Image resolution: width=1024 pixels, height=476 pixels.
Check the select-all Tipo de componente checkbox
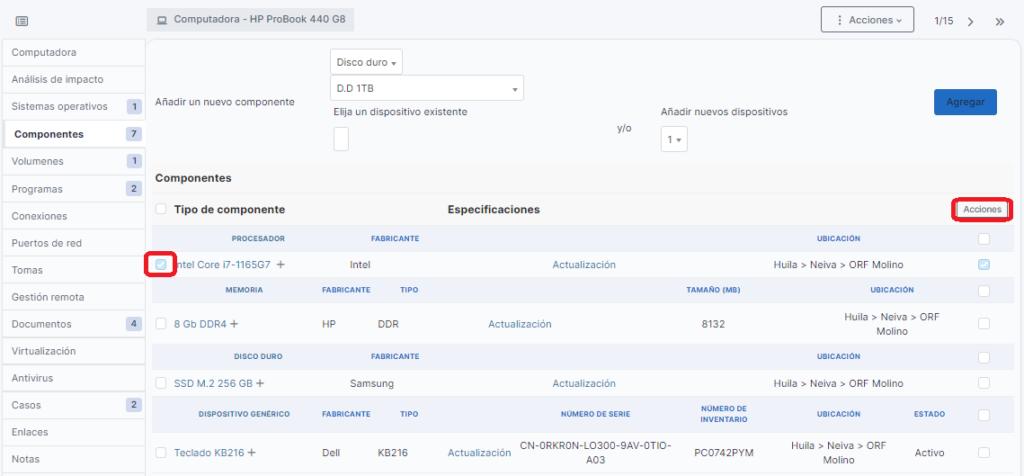[x=161, y=209]
